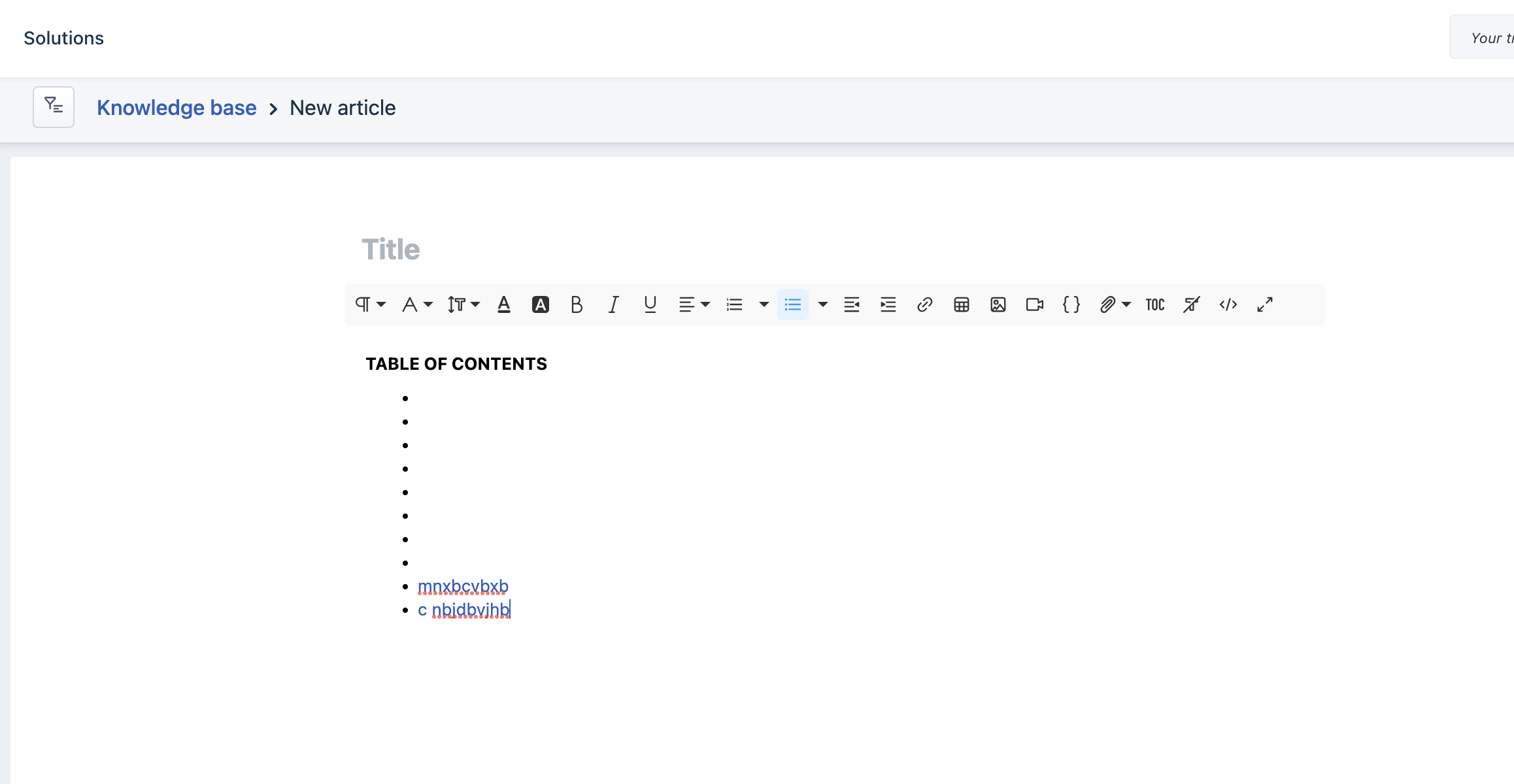Toggle underline formatting
The image size is (1514, 784).
coord(650,304)
